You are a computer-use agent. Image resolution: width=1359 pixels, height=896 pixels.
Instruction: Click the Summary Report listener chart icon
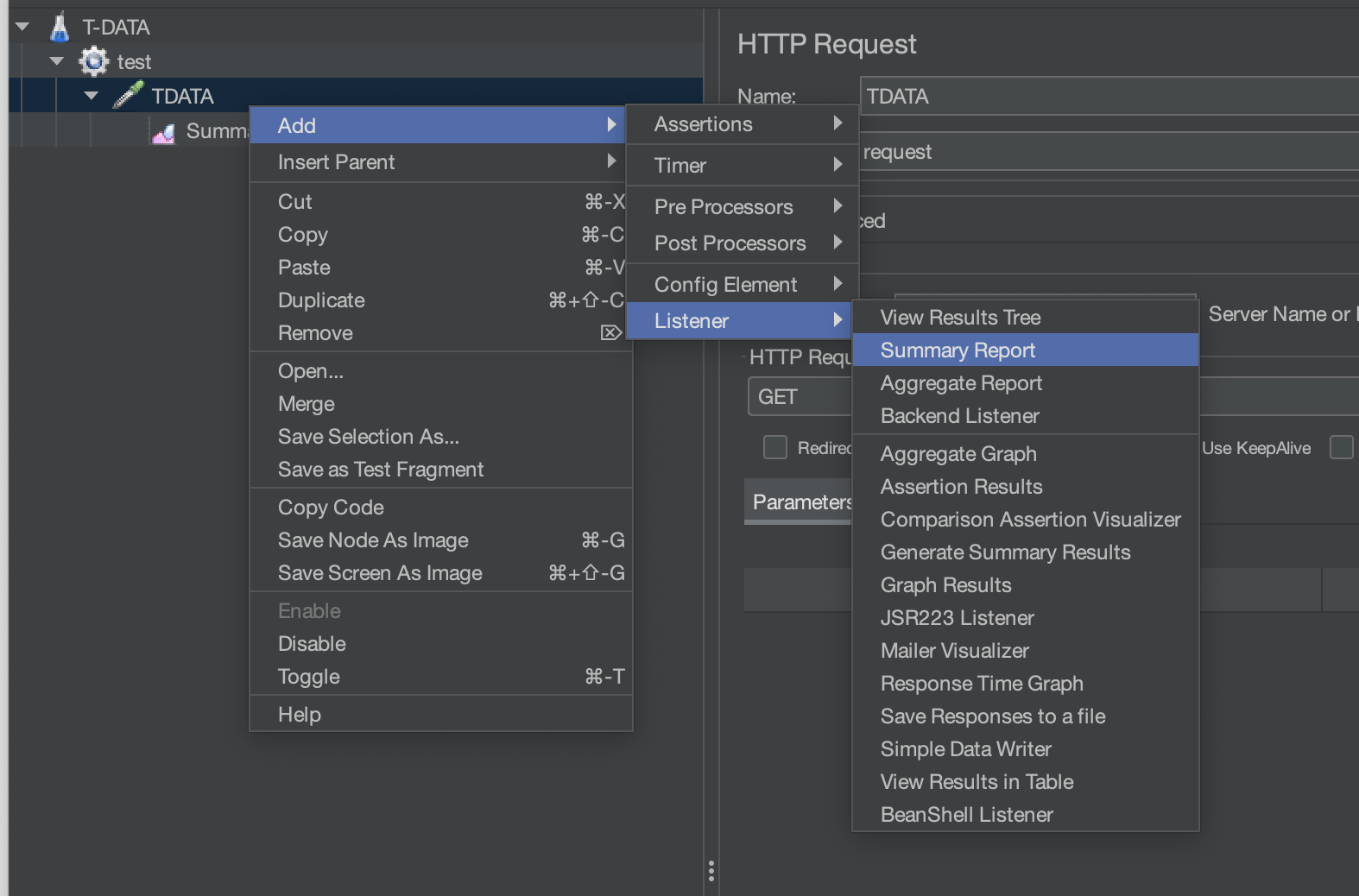click(x=163, y=132)
